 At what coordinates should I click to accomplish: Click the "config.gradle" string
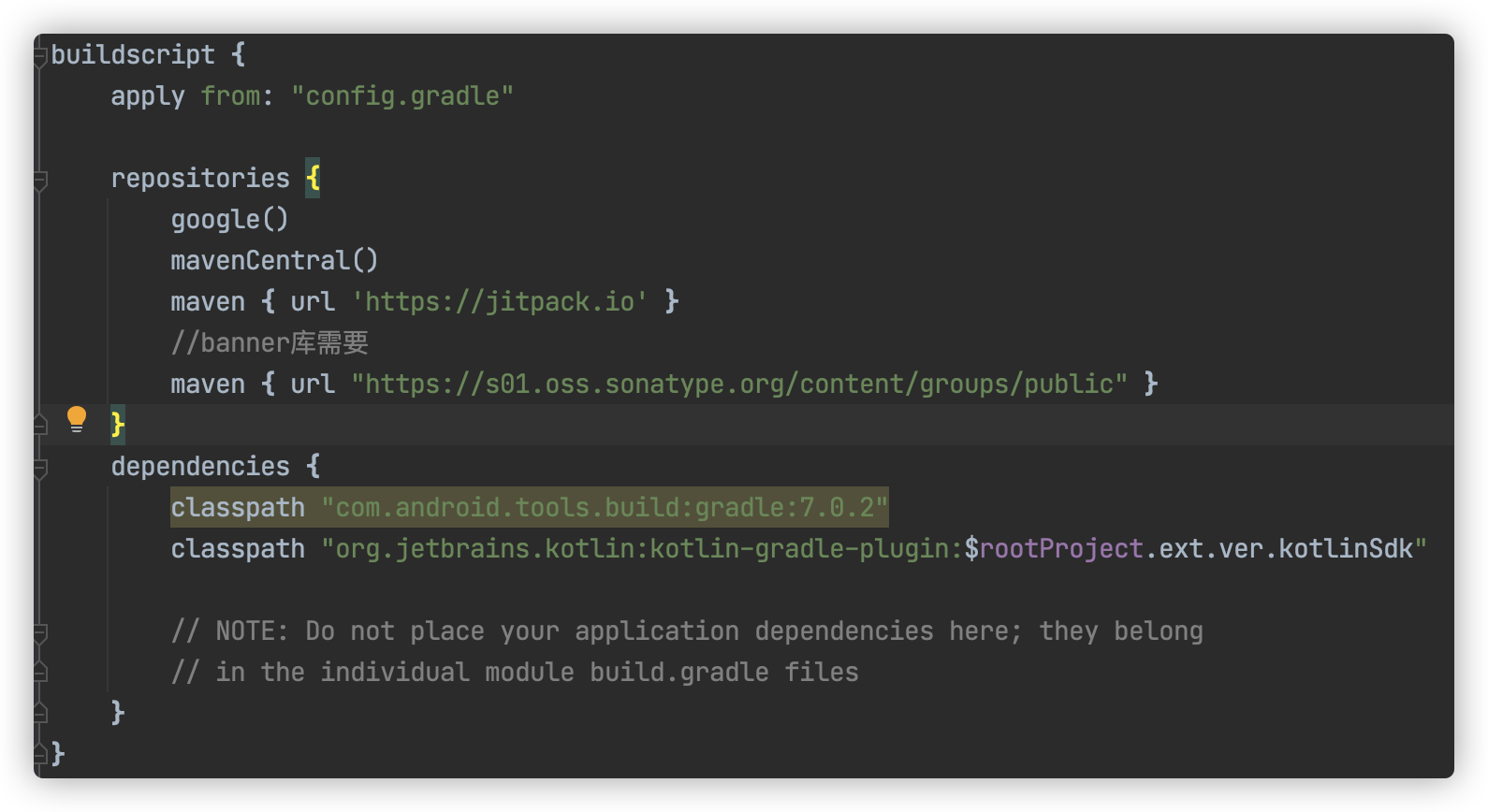[402, 95]
